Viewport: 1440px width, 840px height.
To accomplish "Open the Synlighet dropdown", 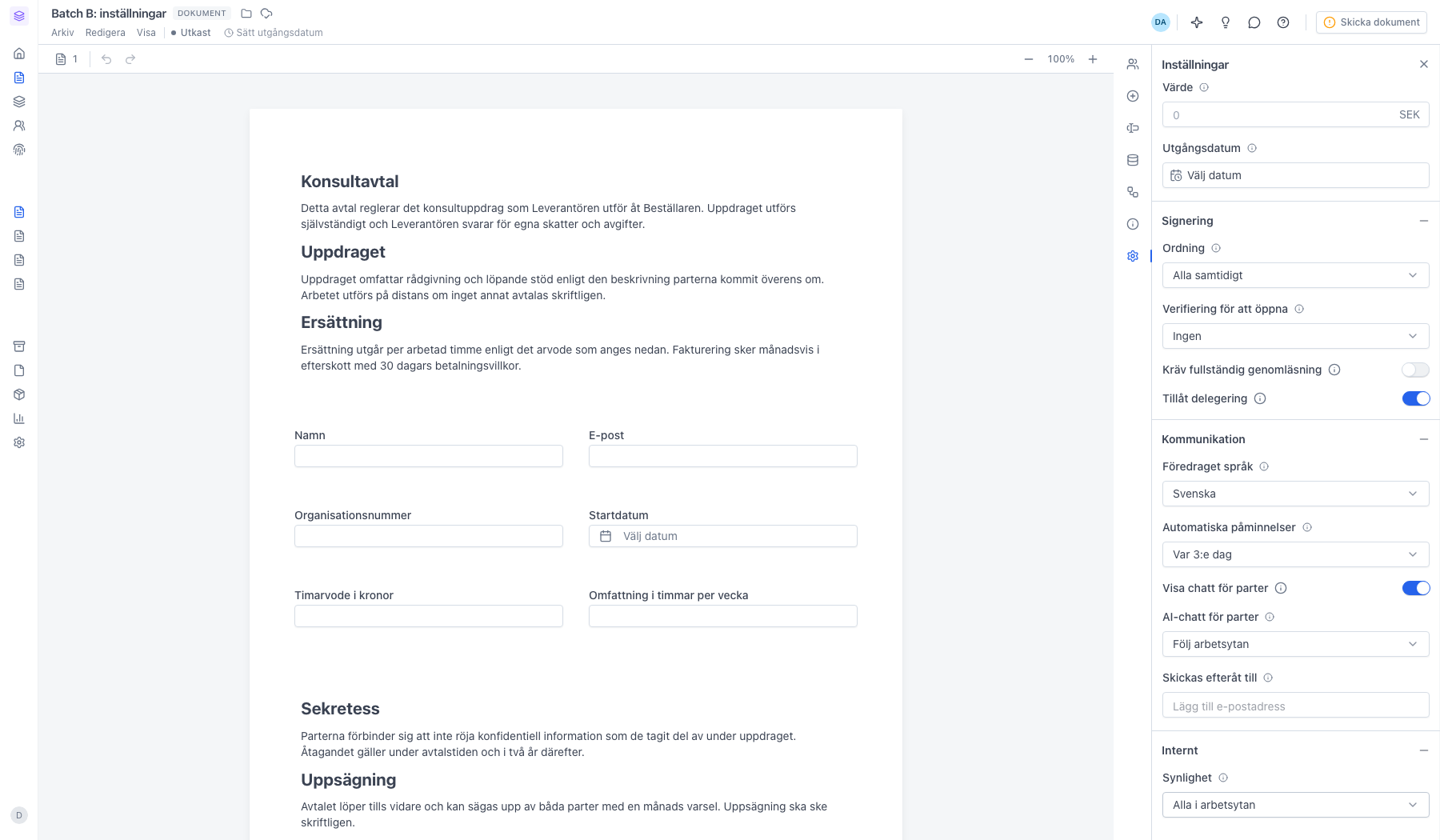I will pos(1295,805).
